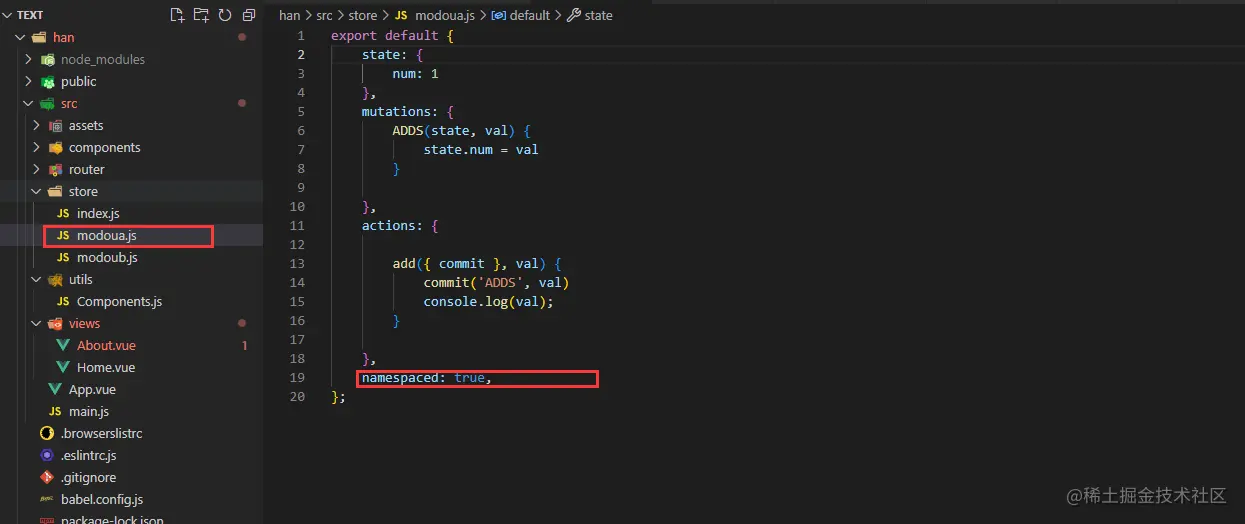The width and height of the screenshot is (1245, 524).
Task: Click the JS icon beside modoub.js
Action: coord(63,257)
